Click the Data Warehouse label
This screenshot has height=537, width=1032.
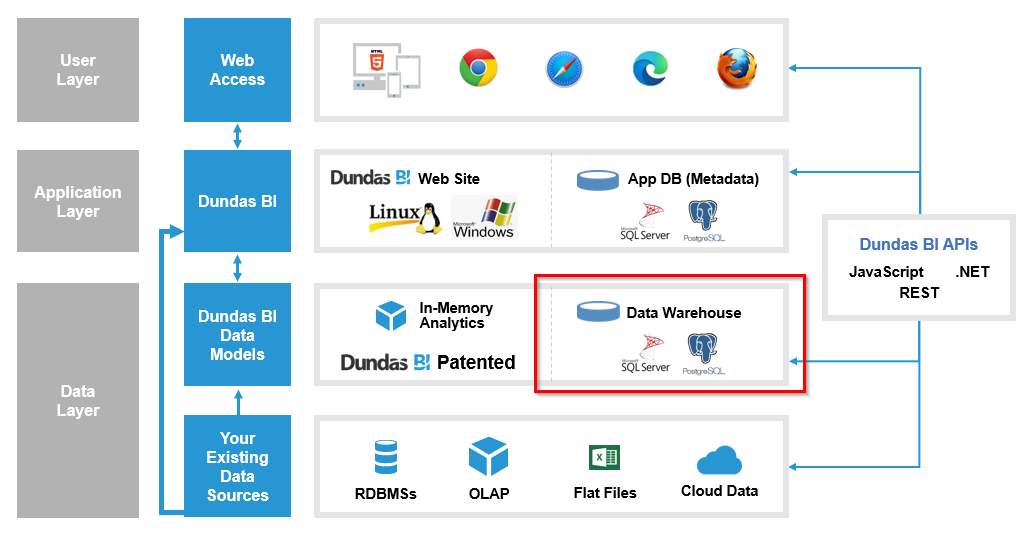(x=684, y=313)
